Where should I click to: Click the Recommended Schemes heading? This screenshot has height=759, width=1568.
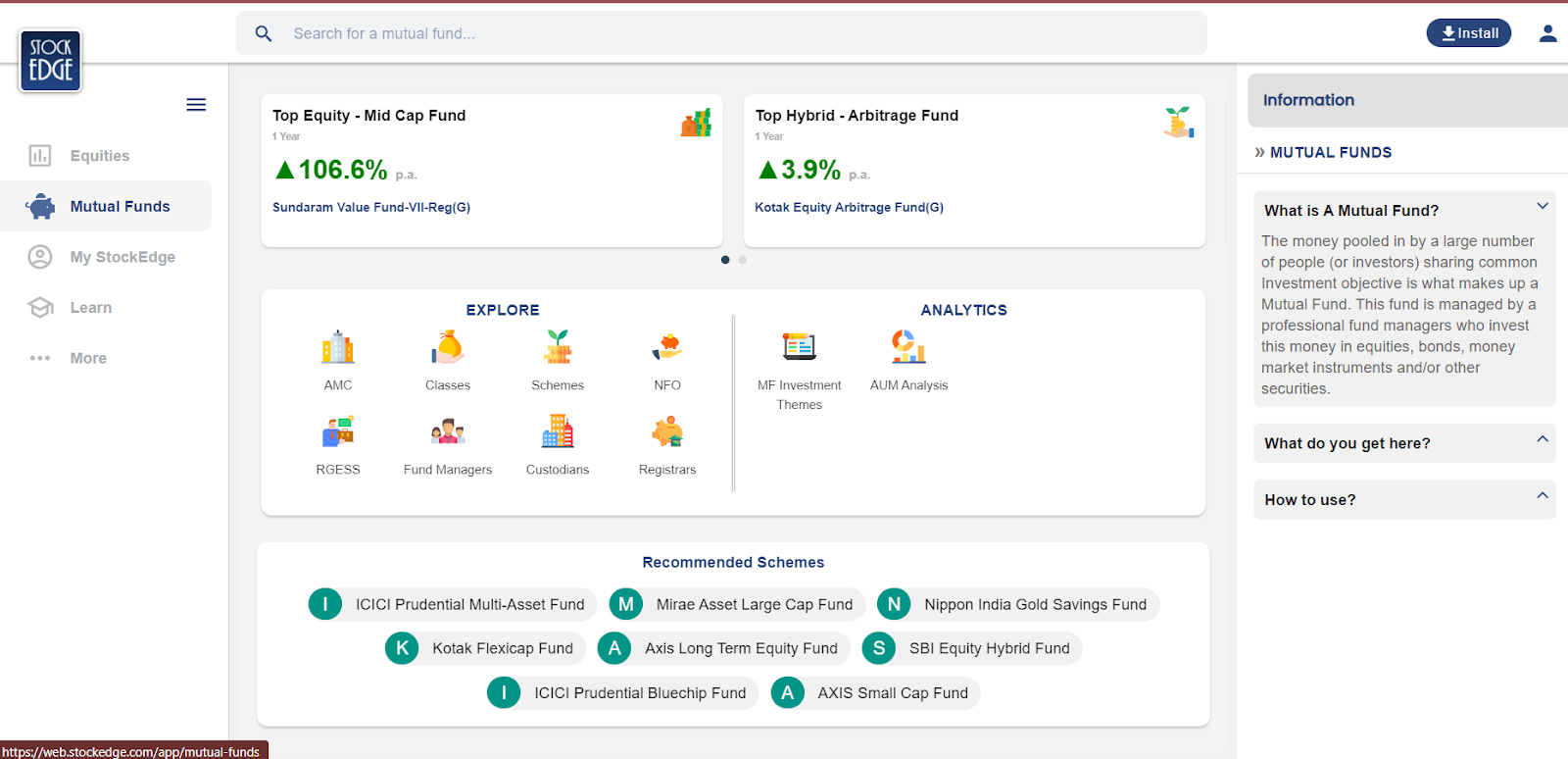733,563
